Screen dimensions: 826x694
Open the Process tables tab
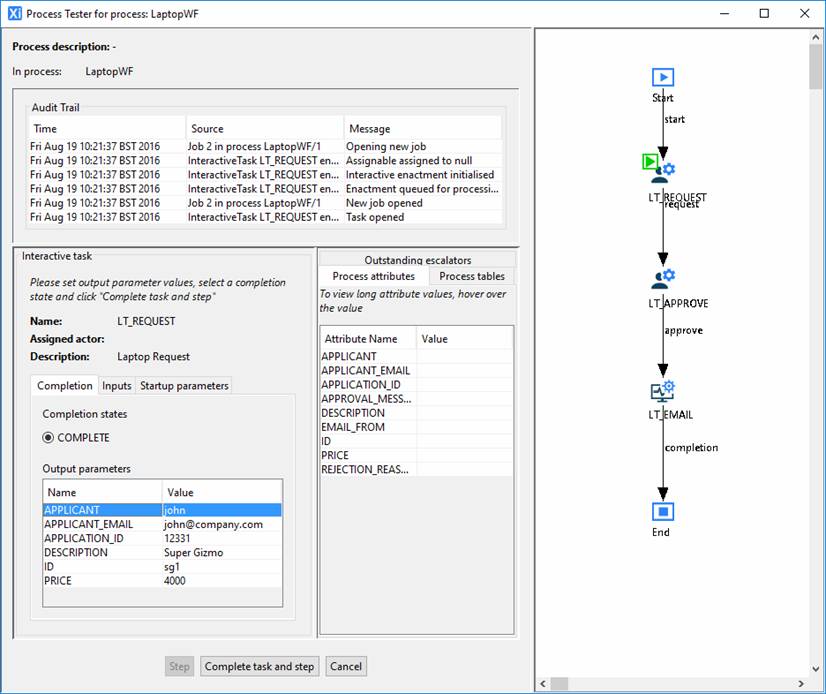[x=472, y=276]
